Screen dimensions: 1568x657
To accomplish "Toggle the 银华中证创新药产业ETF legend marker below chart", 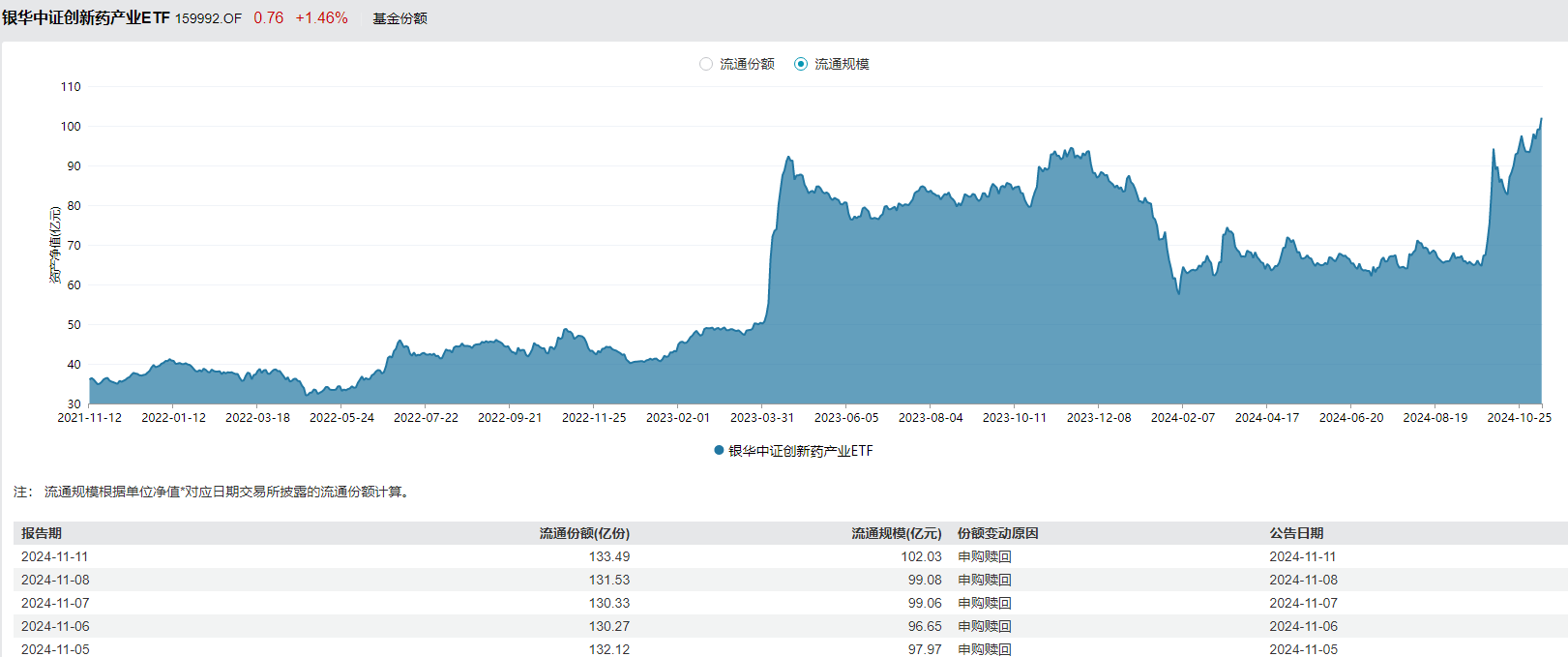I will click(x=719, y=450).
